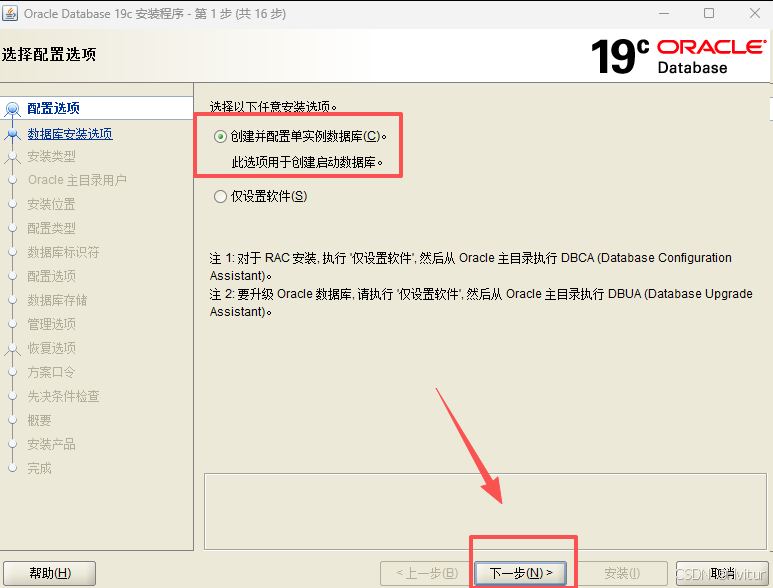Click the 帮助(H) button
Viewport: 773px width, 588px height.
[49, 573]
